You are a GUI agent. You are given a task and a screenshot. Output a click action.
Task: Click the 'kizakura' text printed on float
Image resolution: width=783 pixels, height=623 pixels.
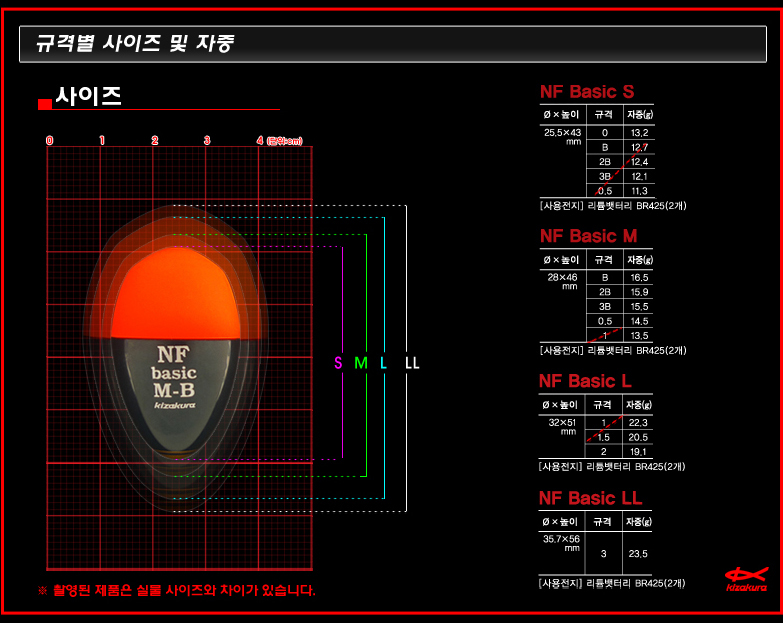tap(174, 405)
